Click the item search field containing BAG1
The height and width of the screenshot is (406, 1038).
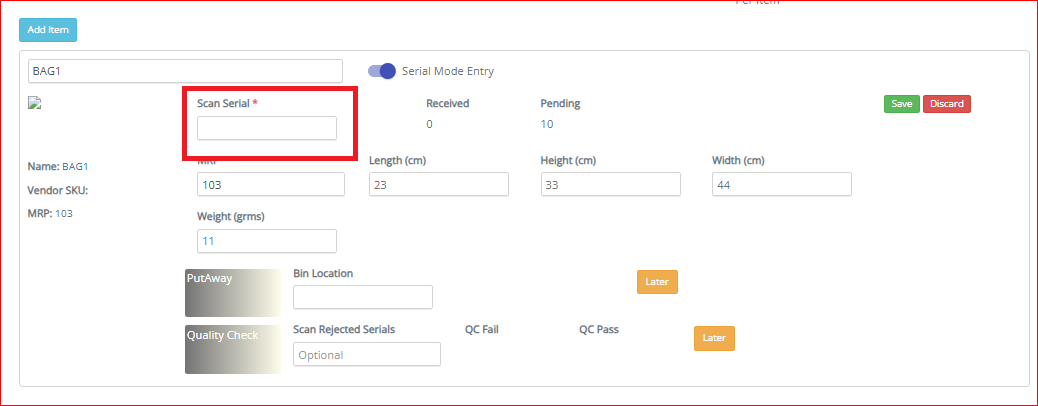click(185, 71)
